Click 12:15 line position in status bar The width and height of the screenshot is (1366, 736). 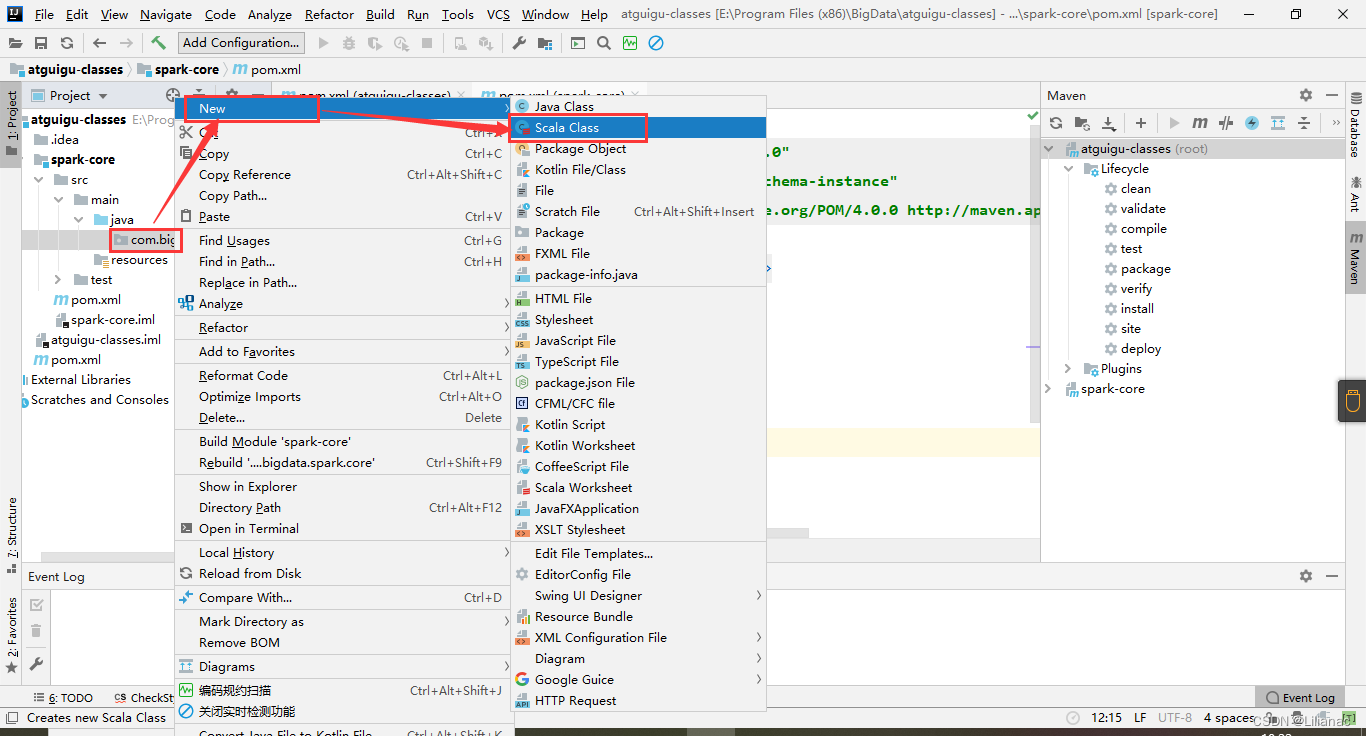pos(1107,718)
